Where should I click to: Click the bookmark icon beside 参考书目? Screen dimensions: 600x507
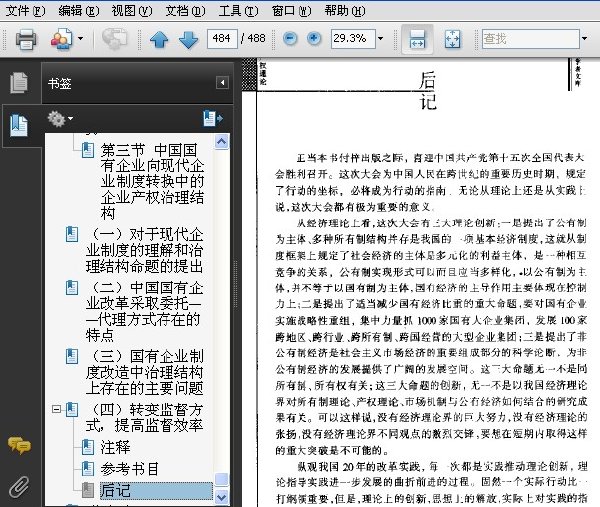pos(88,469)
